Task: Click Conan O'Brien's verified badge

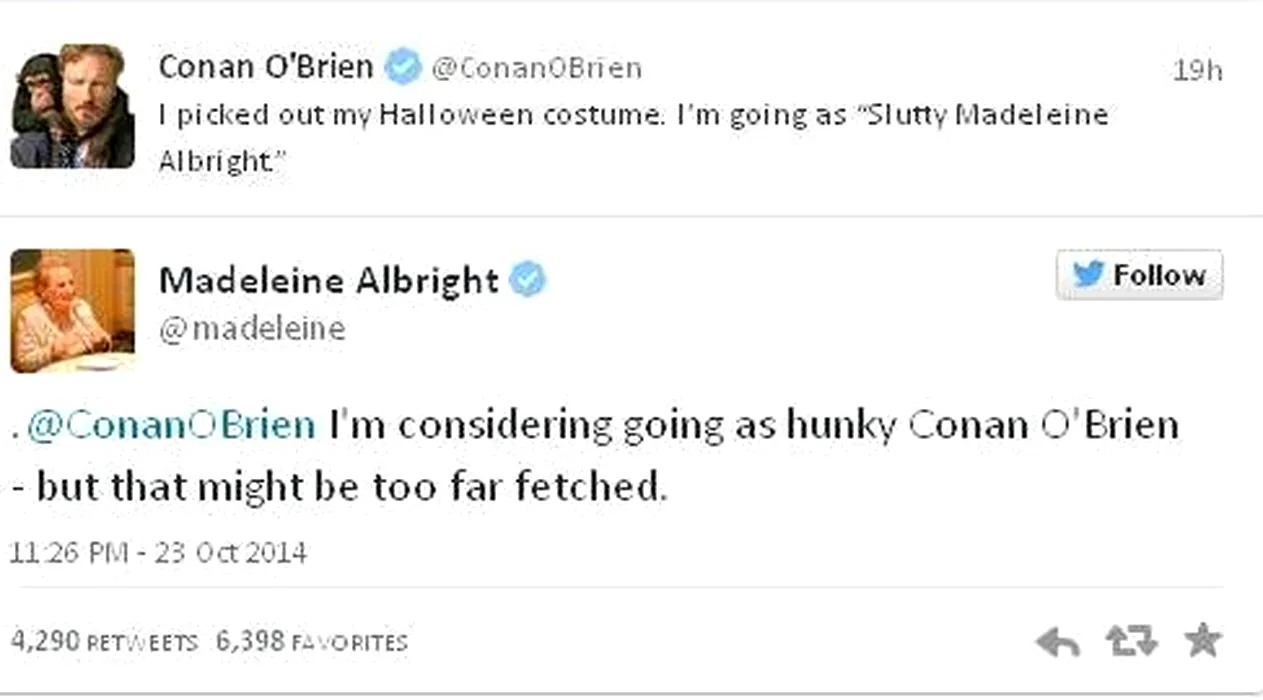Action: pyautogui.click(x=403, y=67)
